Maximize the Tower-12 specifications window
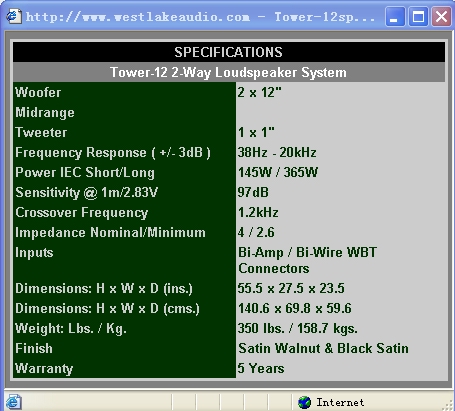 [x=418, y=17]
